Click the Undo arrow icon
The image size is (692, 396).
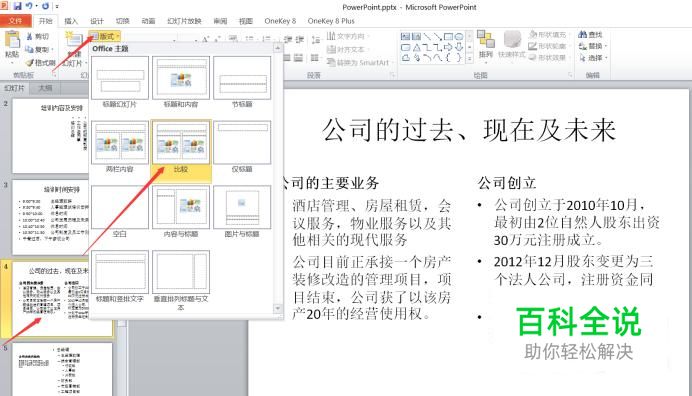pos(29,6)
